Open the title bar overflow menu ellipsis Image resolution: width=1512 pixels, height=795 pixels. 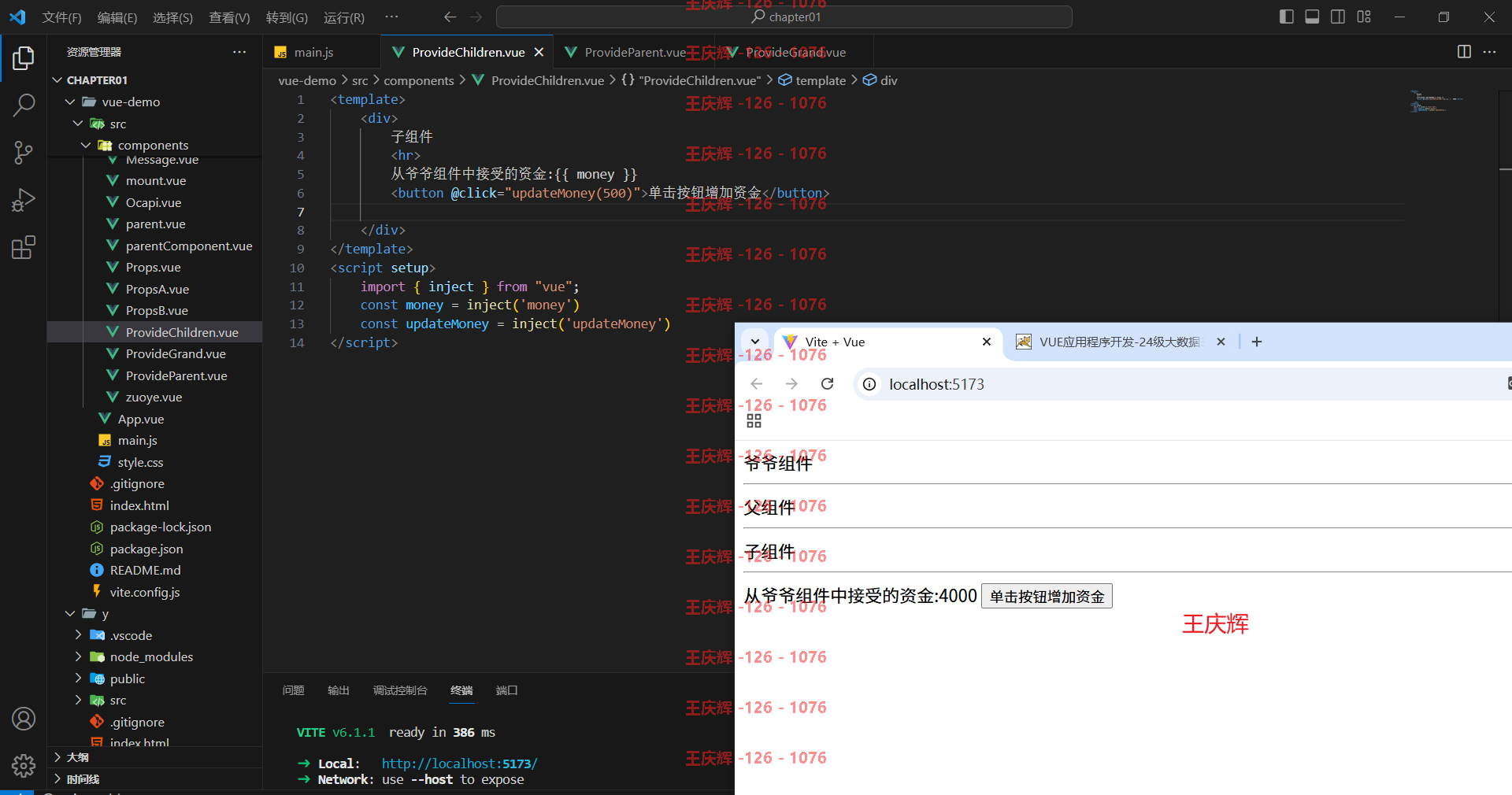click(x=391, y=17)
